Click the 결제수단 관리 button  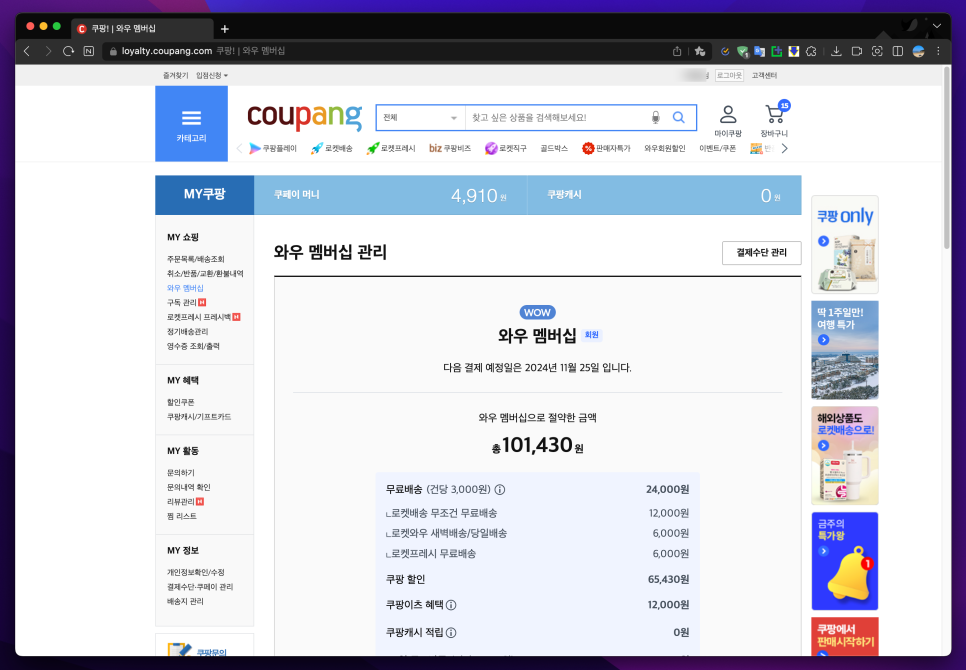[761, 252]
